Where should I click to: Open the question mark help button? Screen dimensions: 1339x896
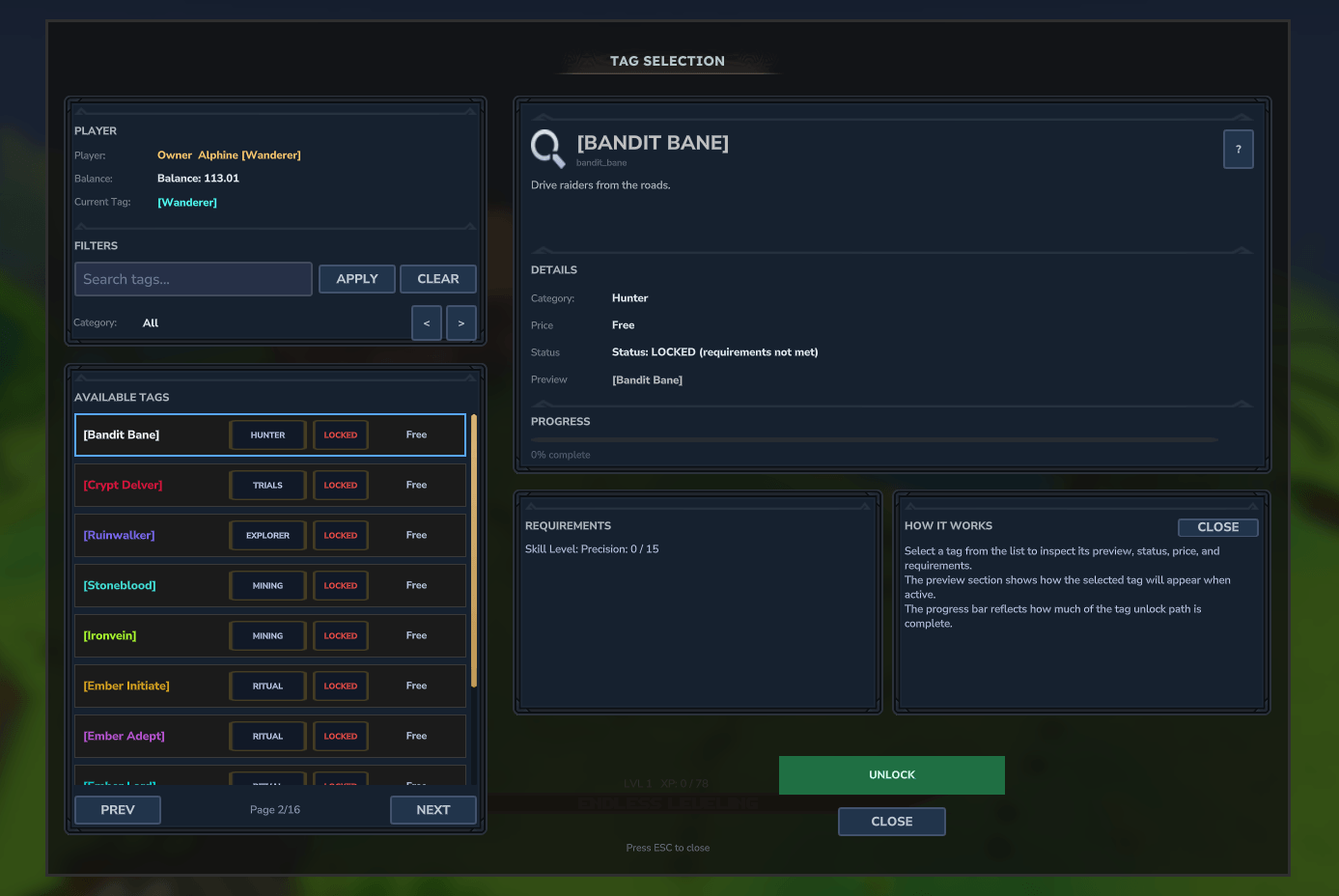[1238, 150]
